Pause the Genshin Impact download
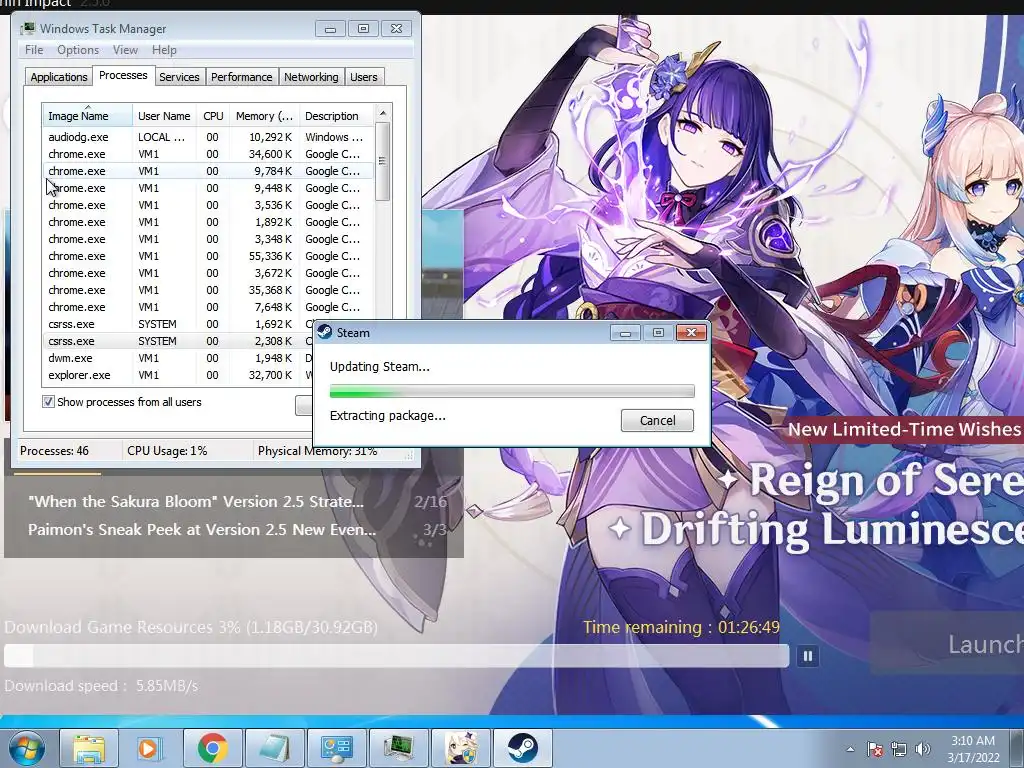 click(x=807, y=656)
